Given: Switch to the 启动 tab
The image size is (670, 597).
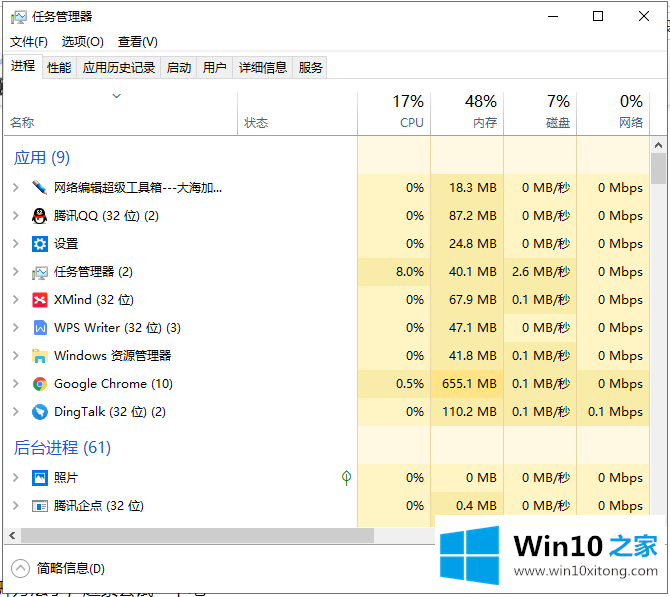Looking at the screenshot, I should 179,68.
